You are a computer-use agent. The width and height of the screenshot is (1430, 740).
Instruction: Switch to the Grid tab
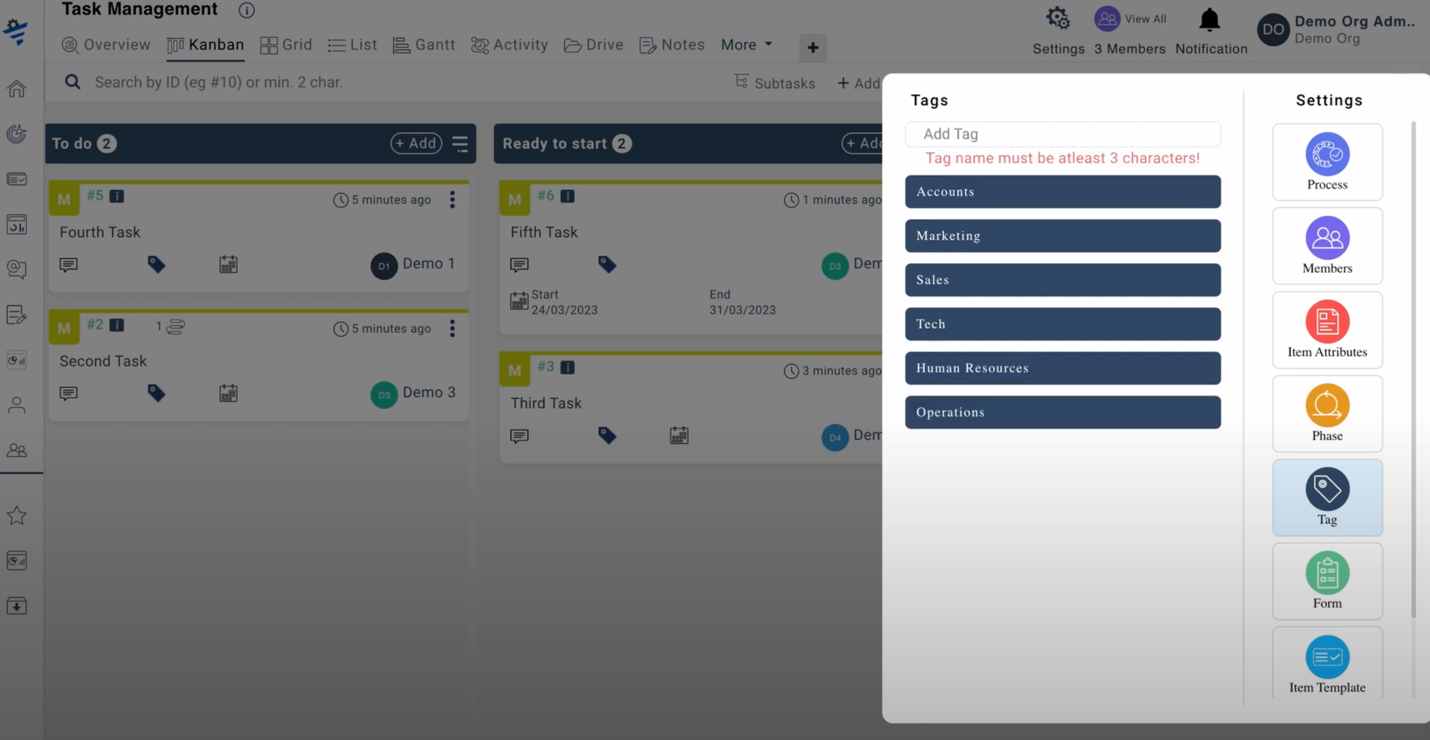tap(286, 45)
